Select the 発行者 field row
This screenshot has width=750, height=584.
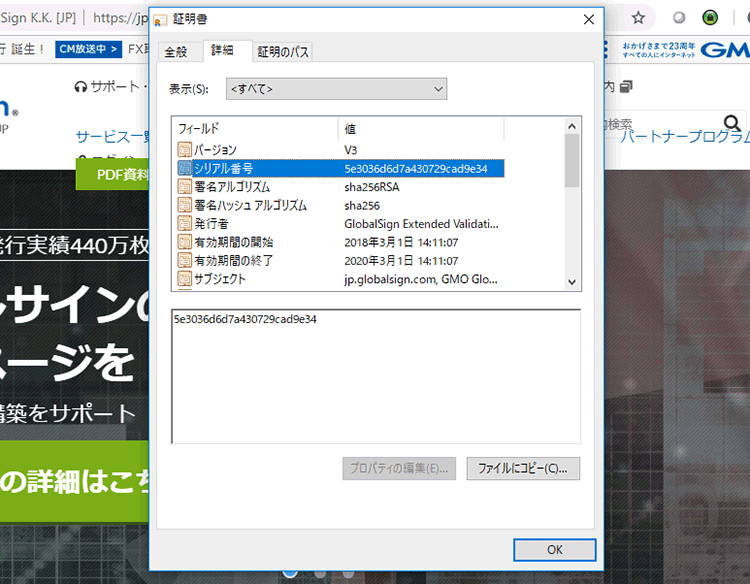pos(211,224)
